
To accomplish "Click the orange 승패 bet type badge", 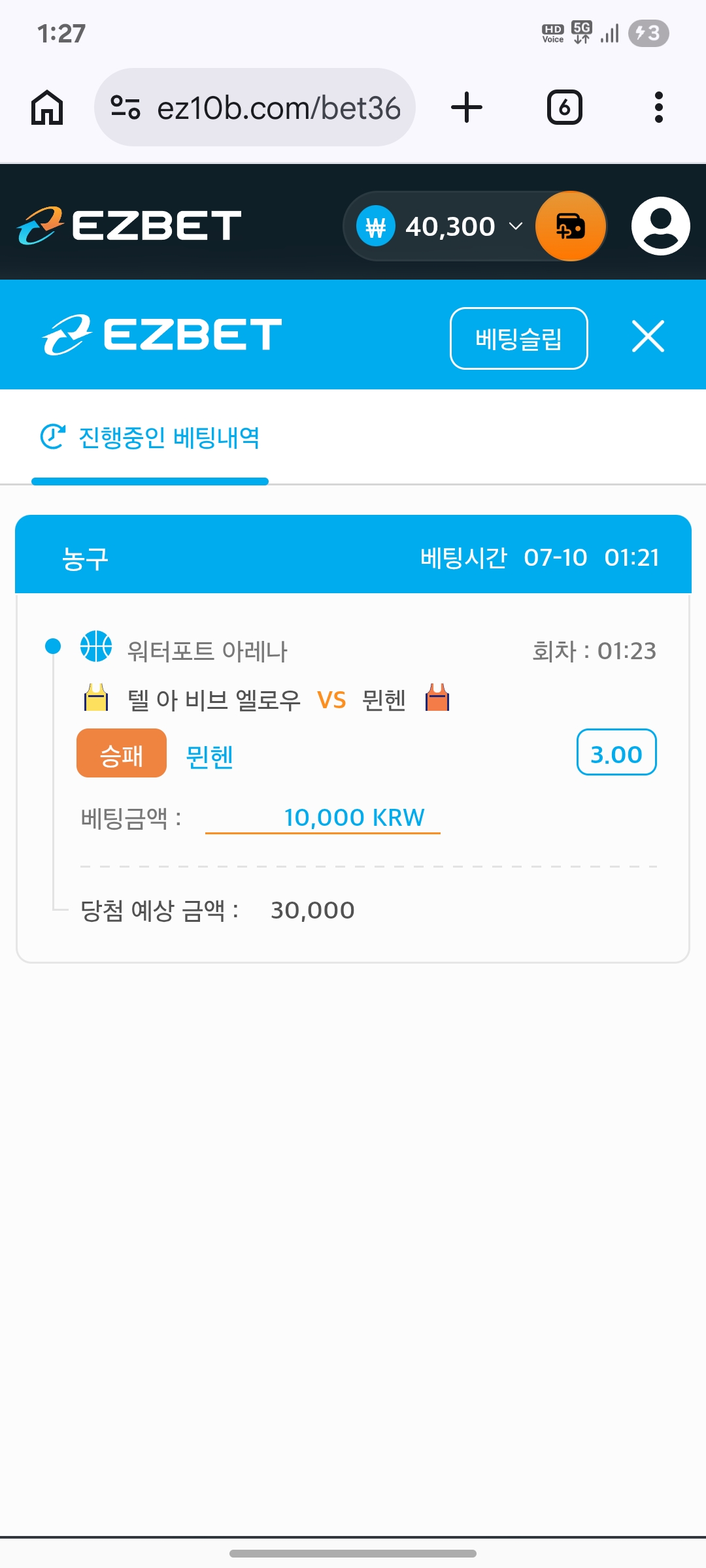I will 122,753.
